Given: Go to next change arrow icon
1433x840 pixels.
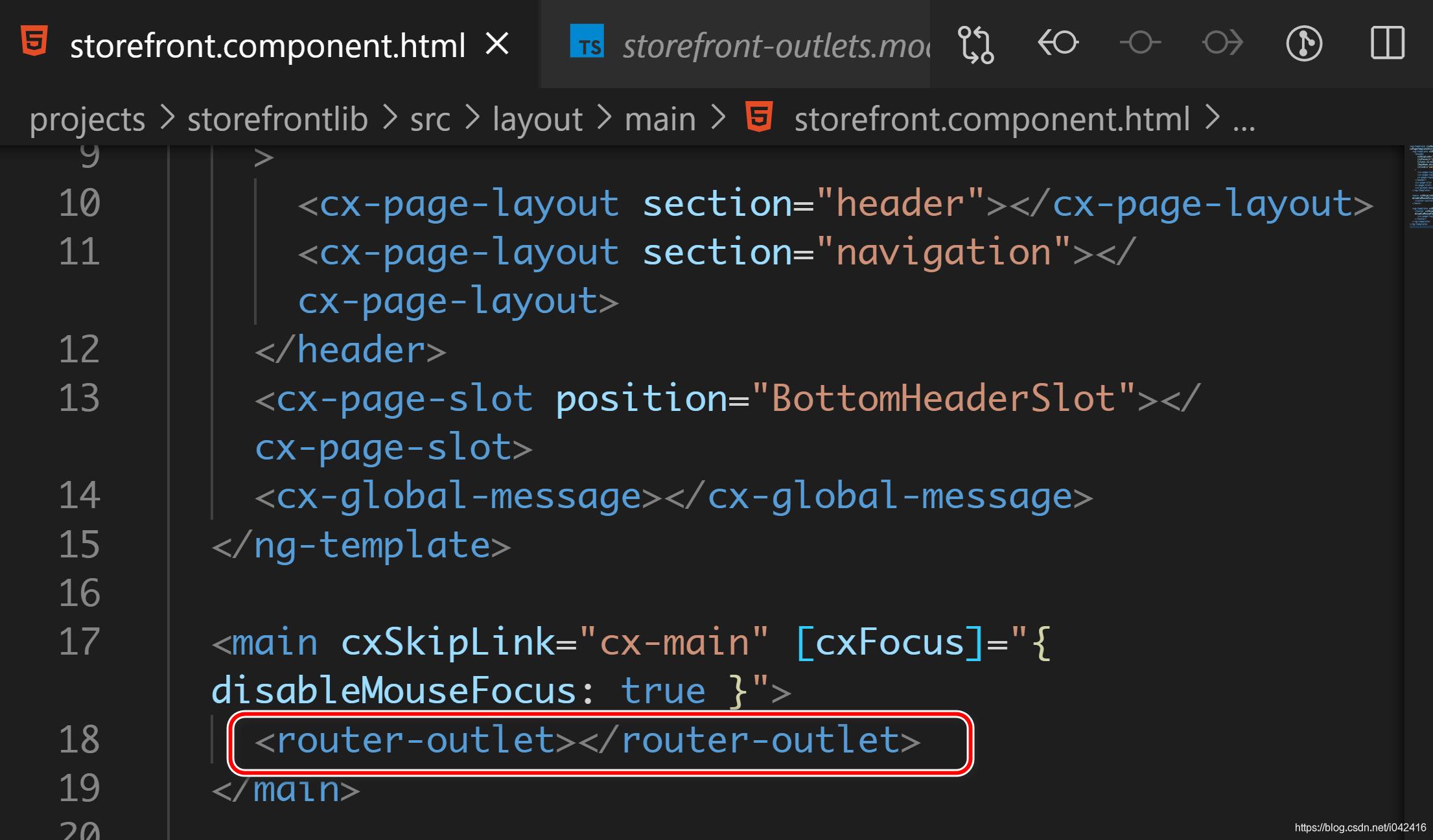Looking at the screenshot, I should pyautogui.click(x=1222, y=43).
